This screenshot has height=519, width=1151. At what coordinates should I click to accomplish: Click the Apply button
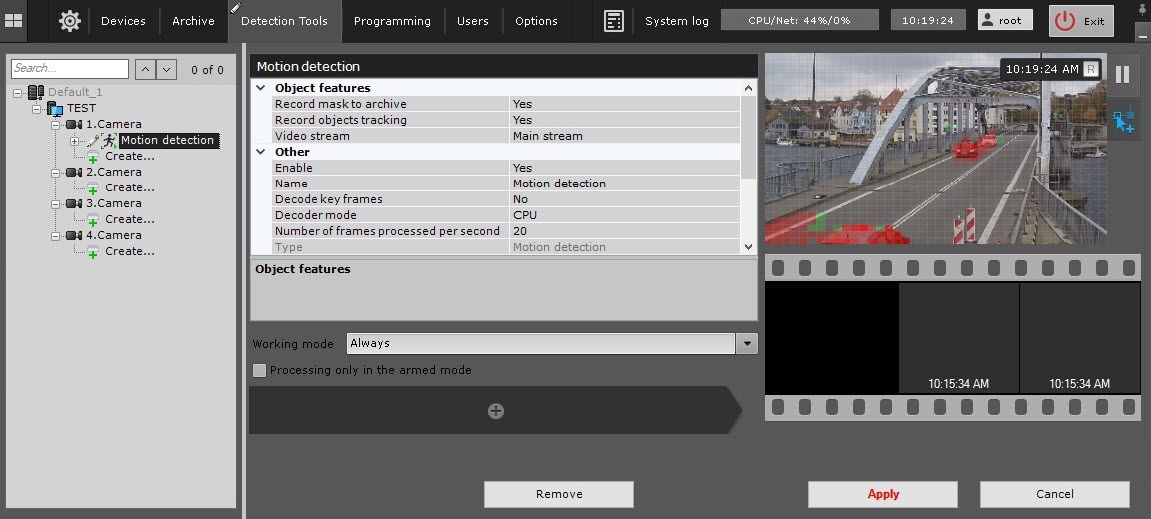[882, 494]
